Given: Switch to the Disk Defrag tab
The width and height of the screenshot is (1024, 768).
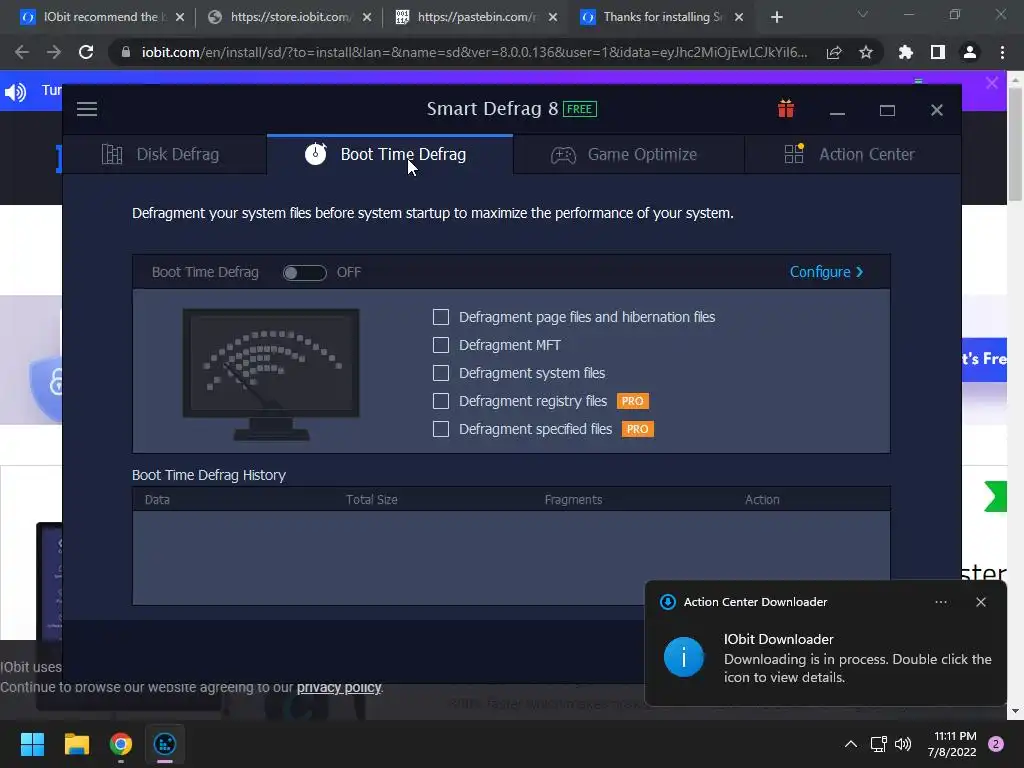Looking at the screenshot, I should pos(165,155).
